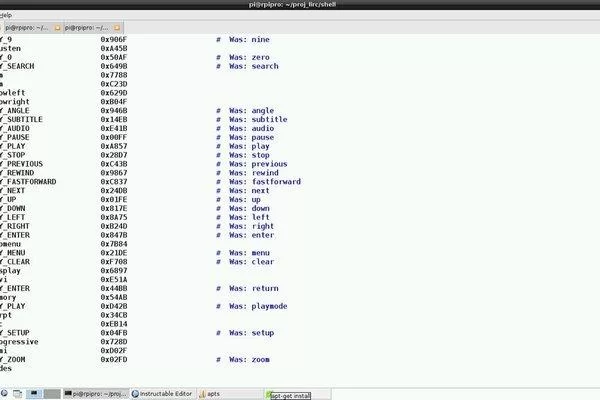Switch to the apts taskbar window
Image resolution: width=600 pixels, height=400 pixels.
point(230,393)
